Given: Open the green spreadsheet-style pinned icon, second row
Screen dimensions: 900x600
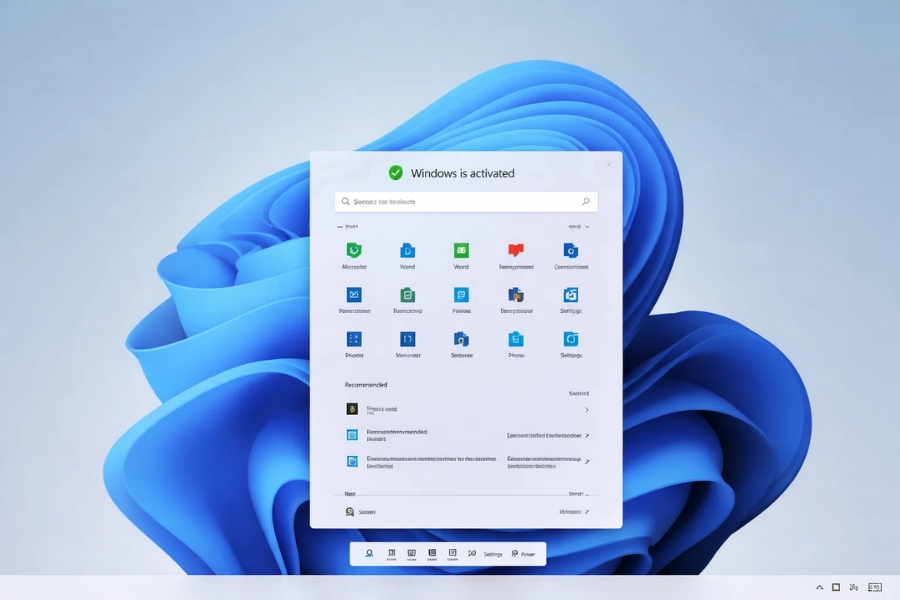Looking at the screenshot, I should tap(407, 297).
